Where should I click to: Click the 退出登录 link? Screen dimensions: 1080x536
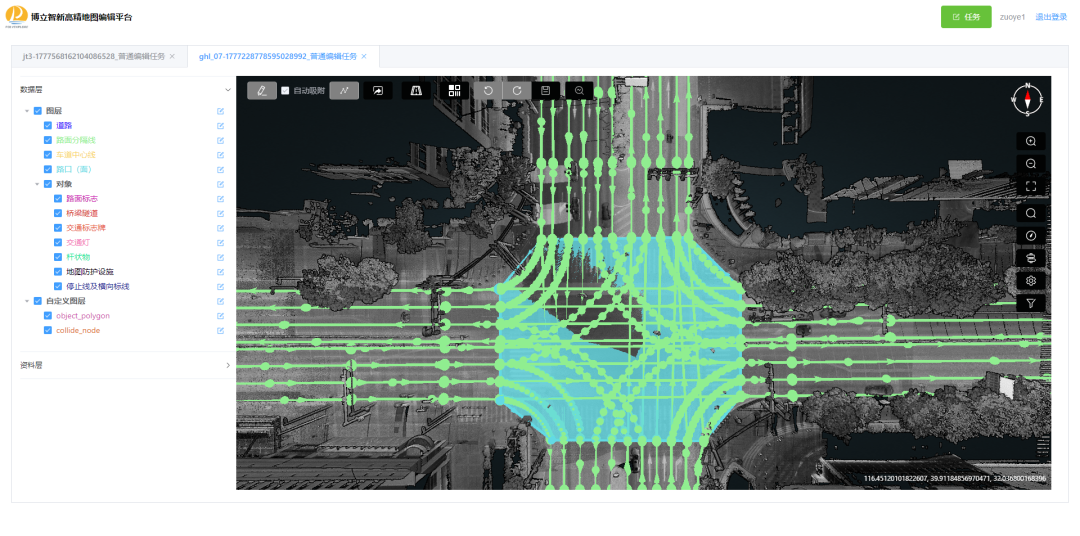(1050, 17)
